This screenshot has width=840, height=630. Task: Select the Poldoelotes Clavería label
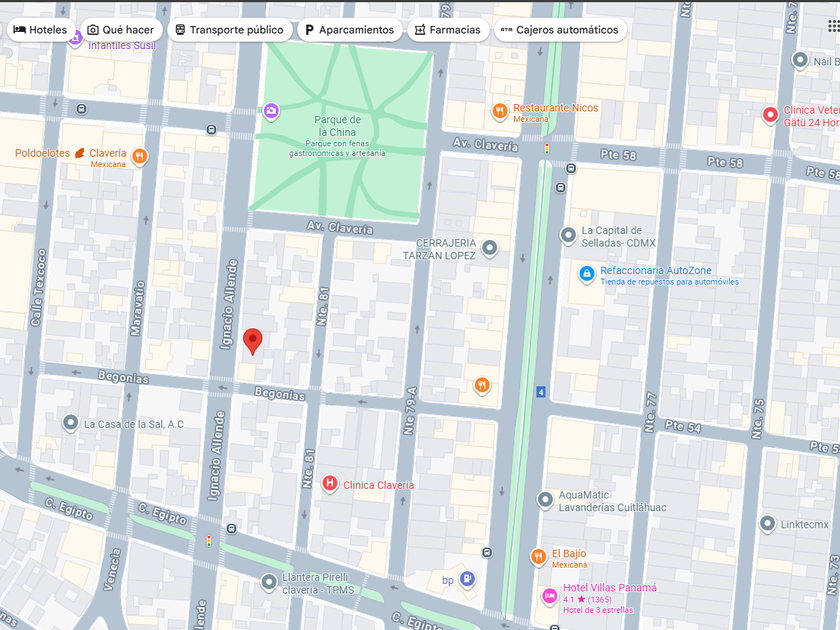[x=71, y=153]
